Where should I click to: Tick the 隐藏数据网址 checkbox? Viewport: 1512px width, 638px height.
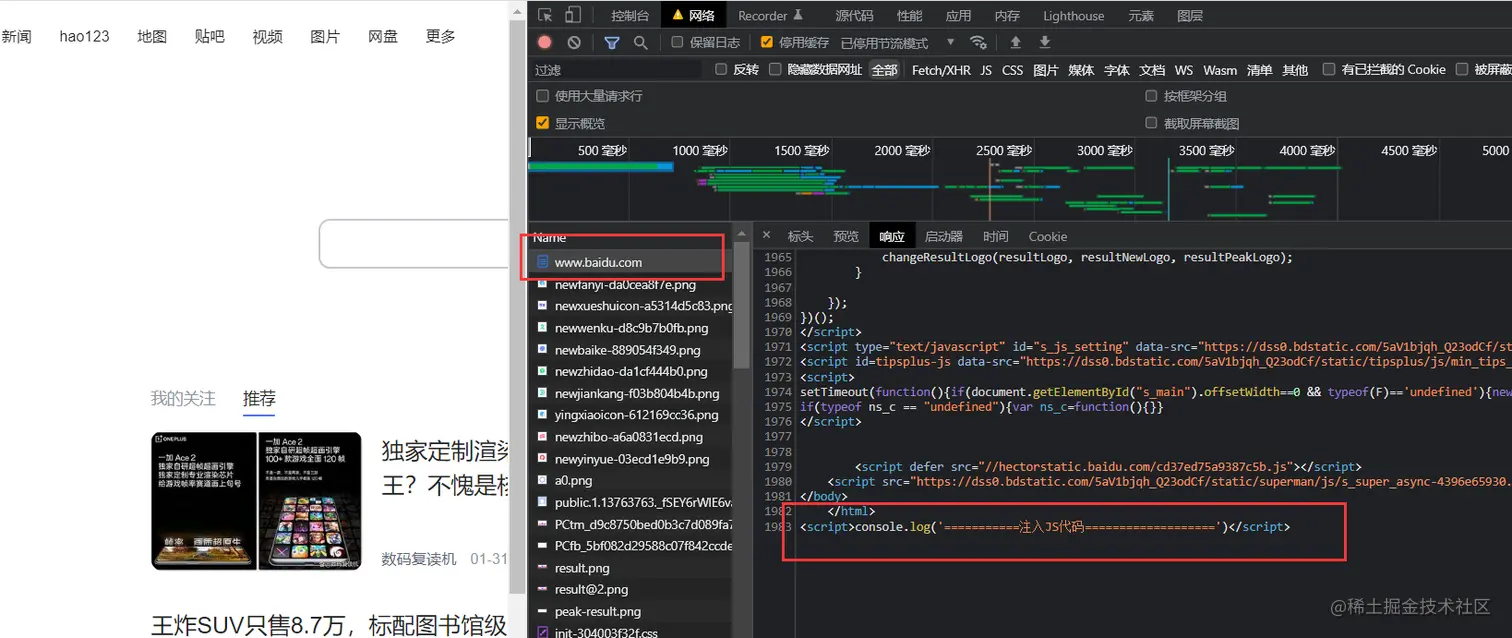(775, 69)
